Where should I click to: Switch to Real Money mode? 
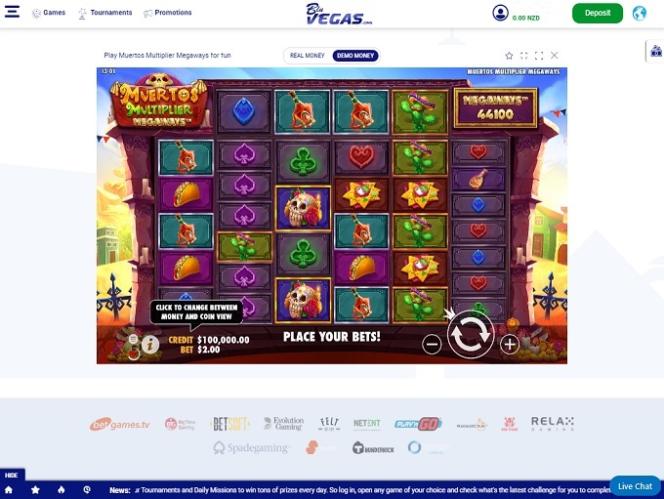[x=307, y=55]
